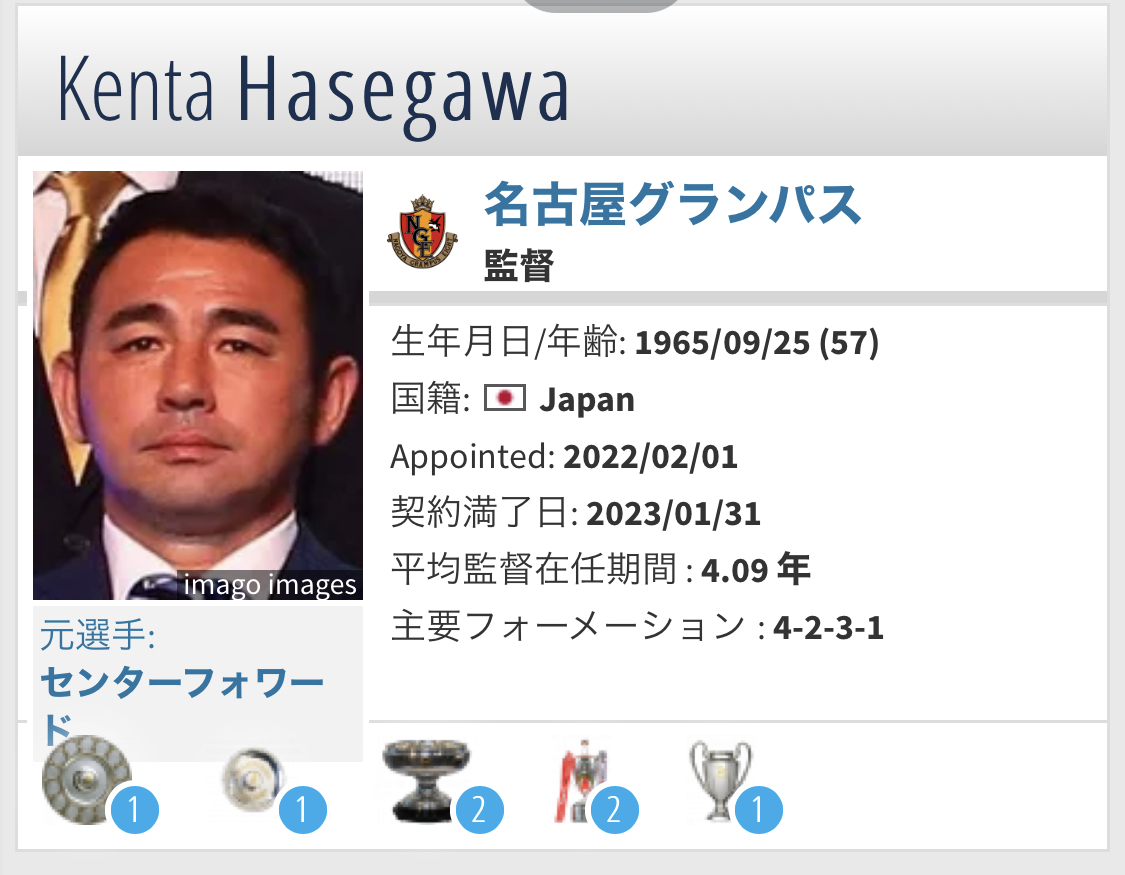Click count badge 1 on silver cup trophy
1125x875 pixels.
(x=758, y=810)
